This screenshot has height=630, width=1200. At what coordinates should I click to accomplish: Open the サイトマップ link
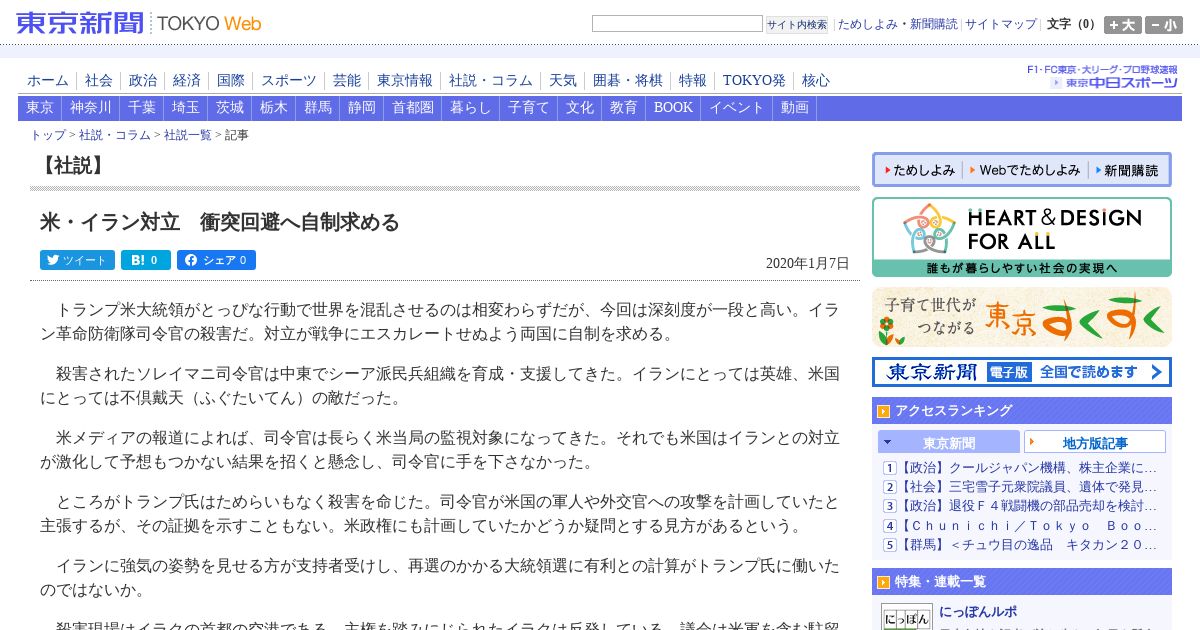(x=1001, y=24)
